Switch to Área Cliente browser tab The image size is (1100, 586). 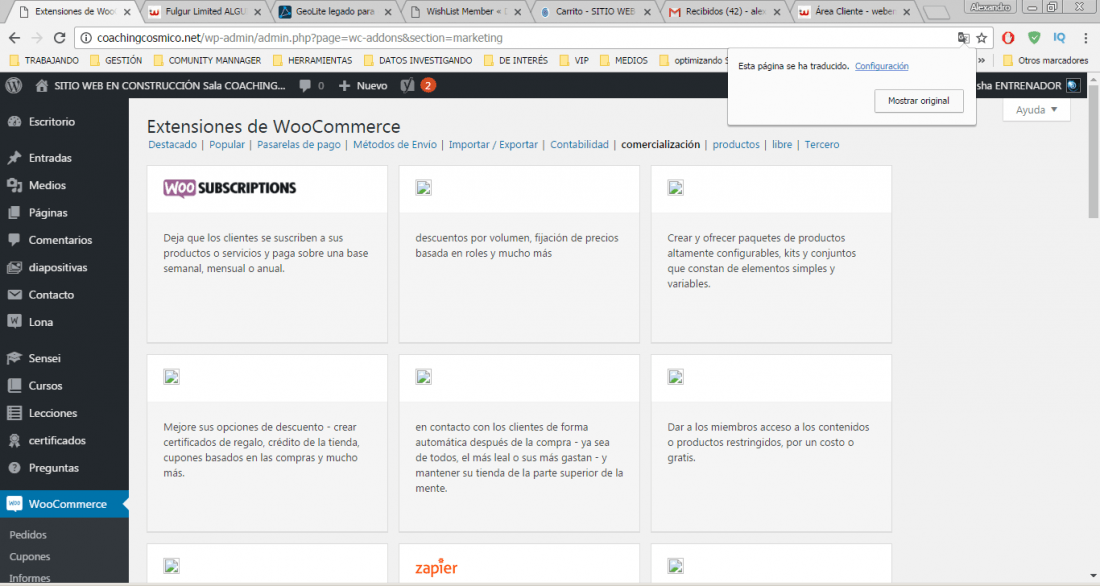(854, 12)
